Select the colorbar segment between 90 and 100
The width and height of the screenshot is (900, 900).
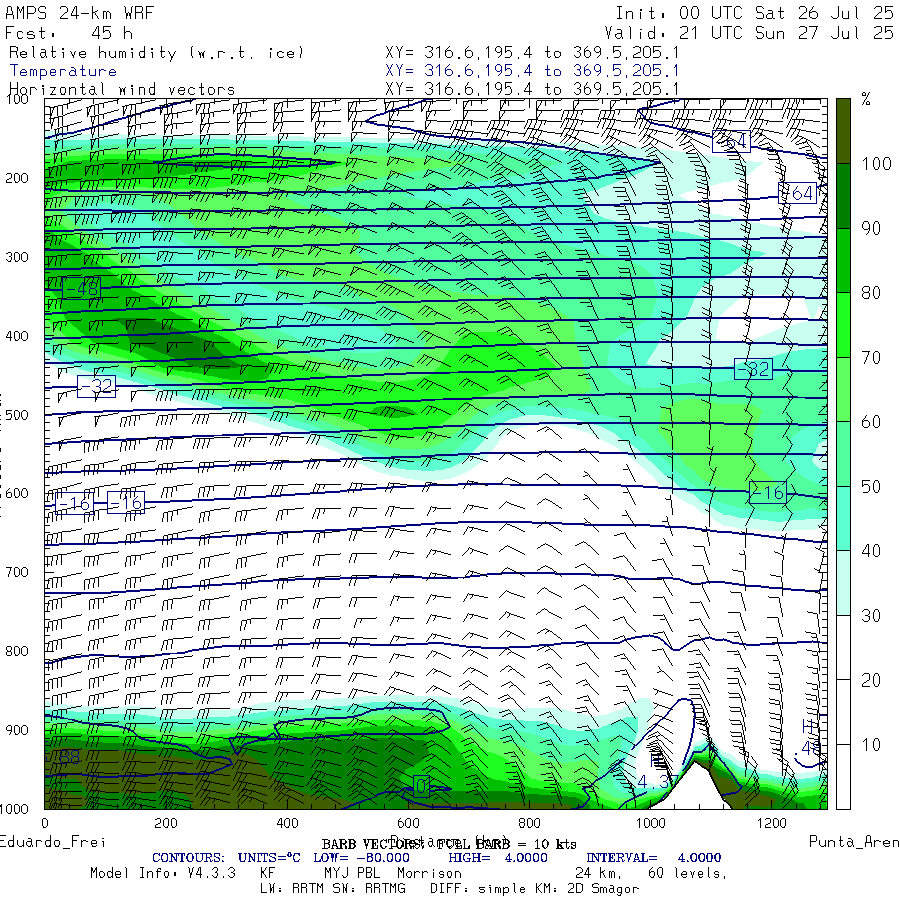(843, 196)
